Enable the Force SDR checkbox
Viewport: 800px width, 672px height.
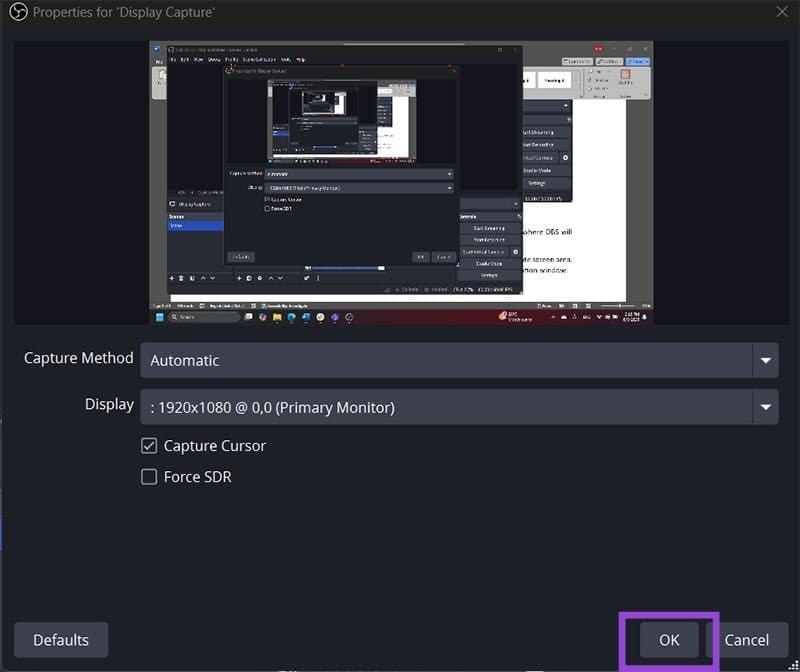149,477
